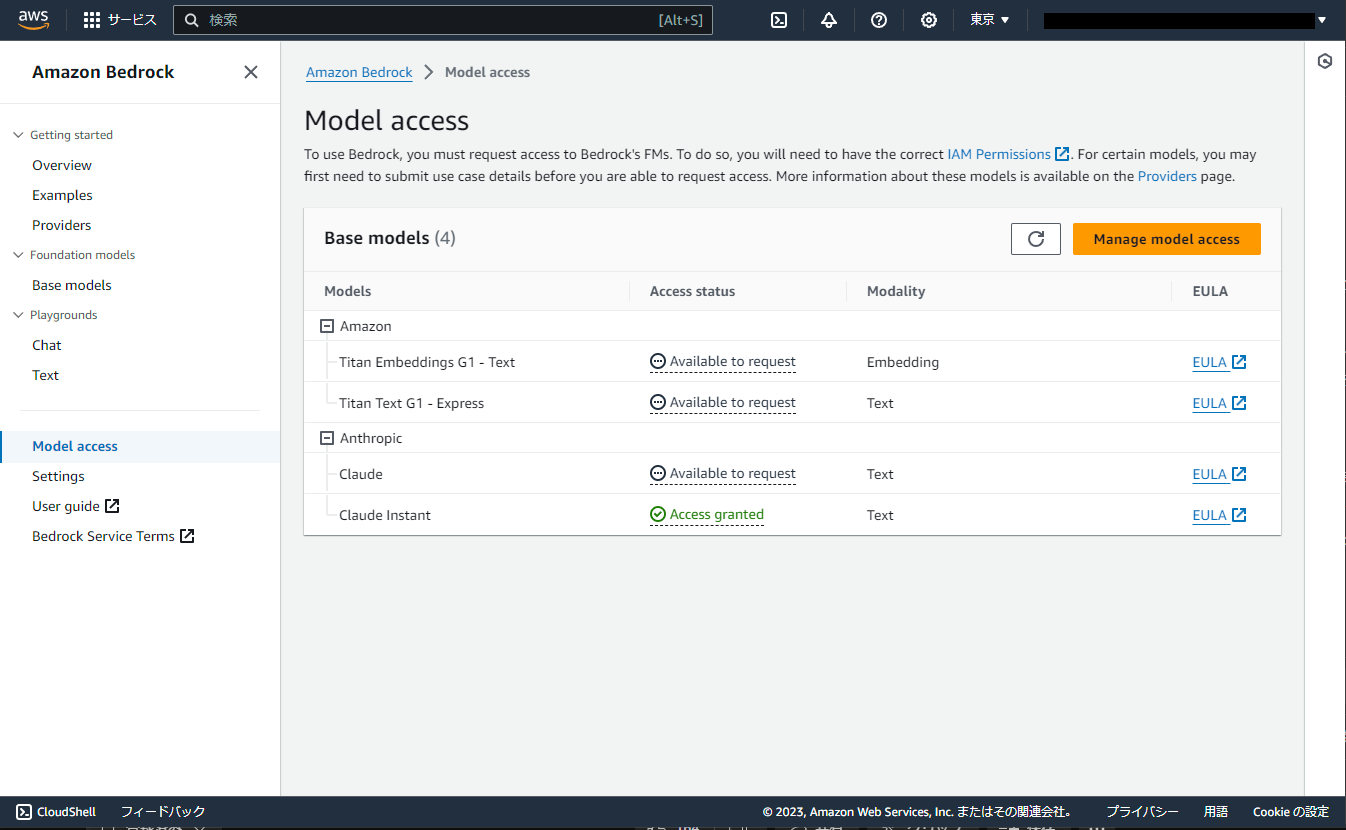The width and height of the screenshot is (1346, 830).
Task: Open the Text playground
Action: pyautogui.click(x=46, y=375)
